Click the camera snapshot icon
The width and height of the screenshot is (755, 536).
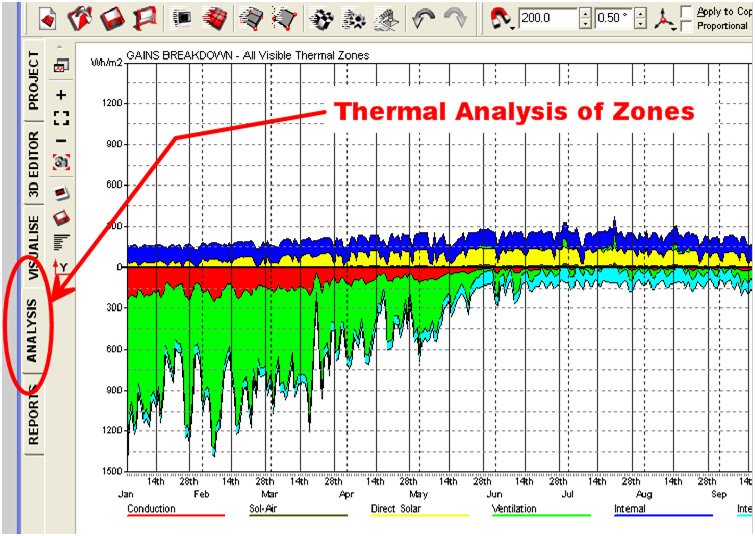pos(61,162)
